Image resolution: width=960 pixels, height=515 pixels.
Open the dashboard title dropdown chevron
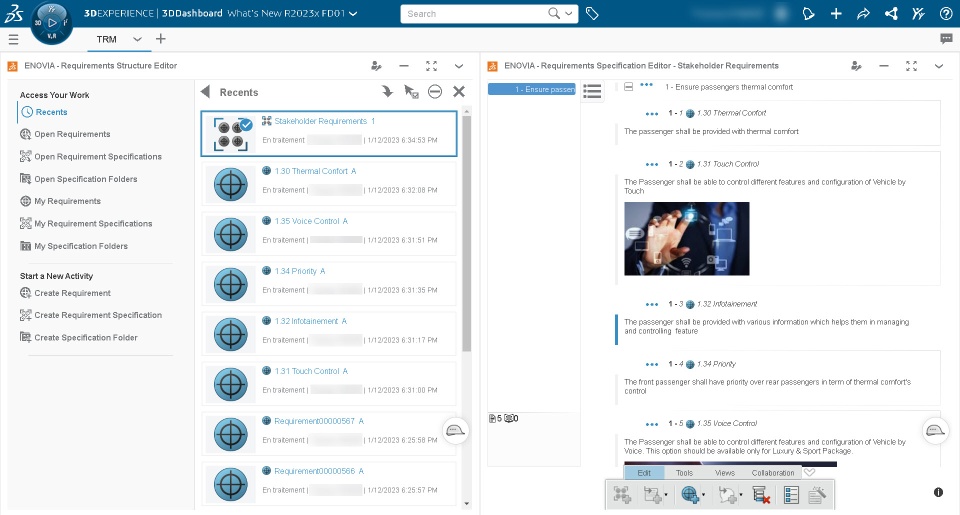353,13
